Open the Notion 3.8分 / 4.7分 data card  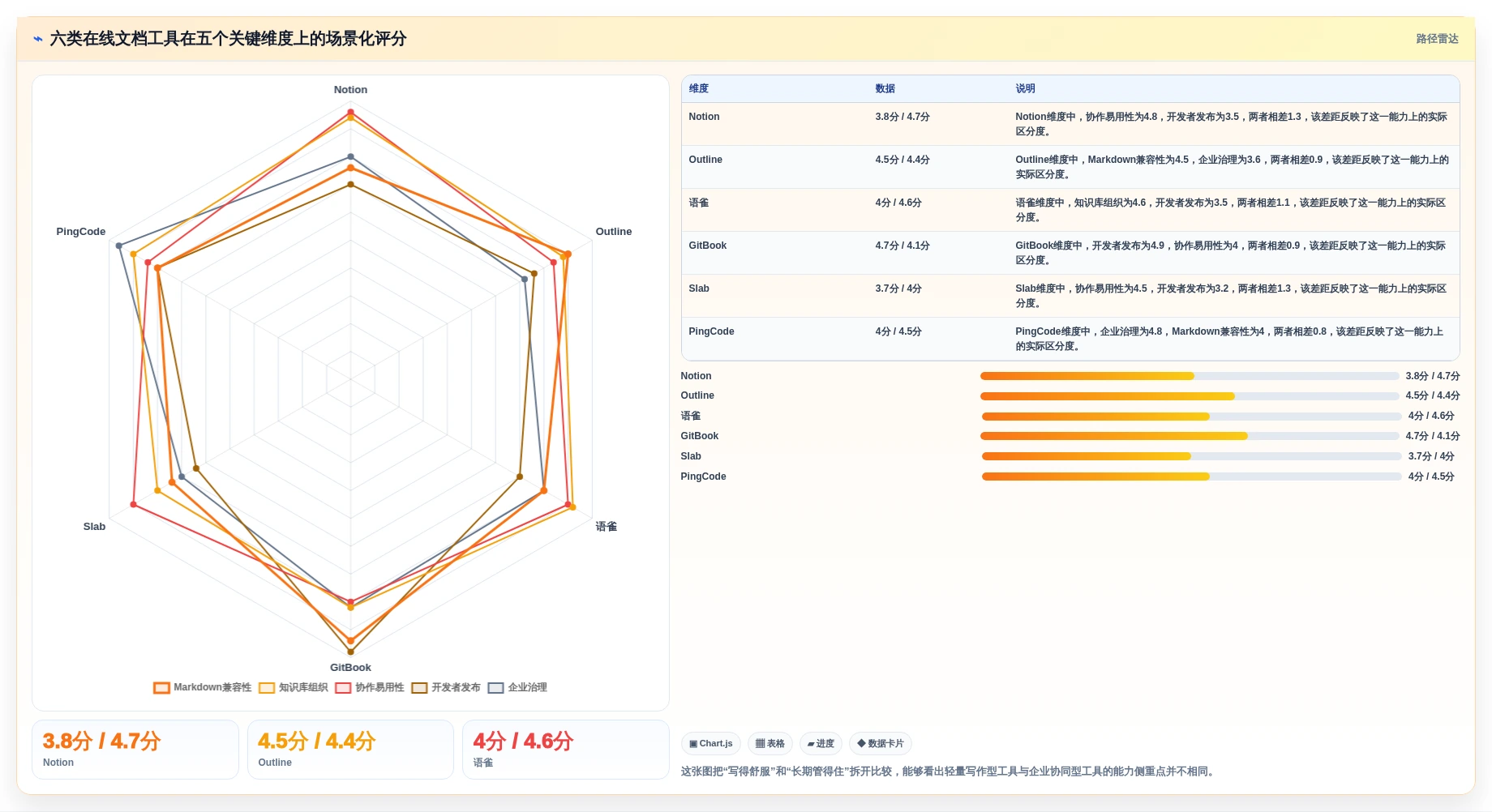(x=135, y=750)
